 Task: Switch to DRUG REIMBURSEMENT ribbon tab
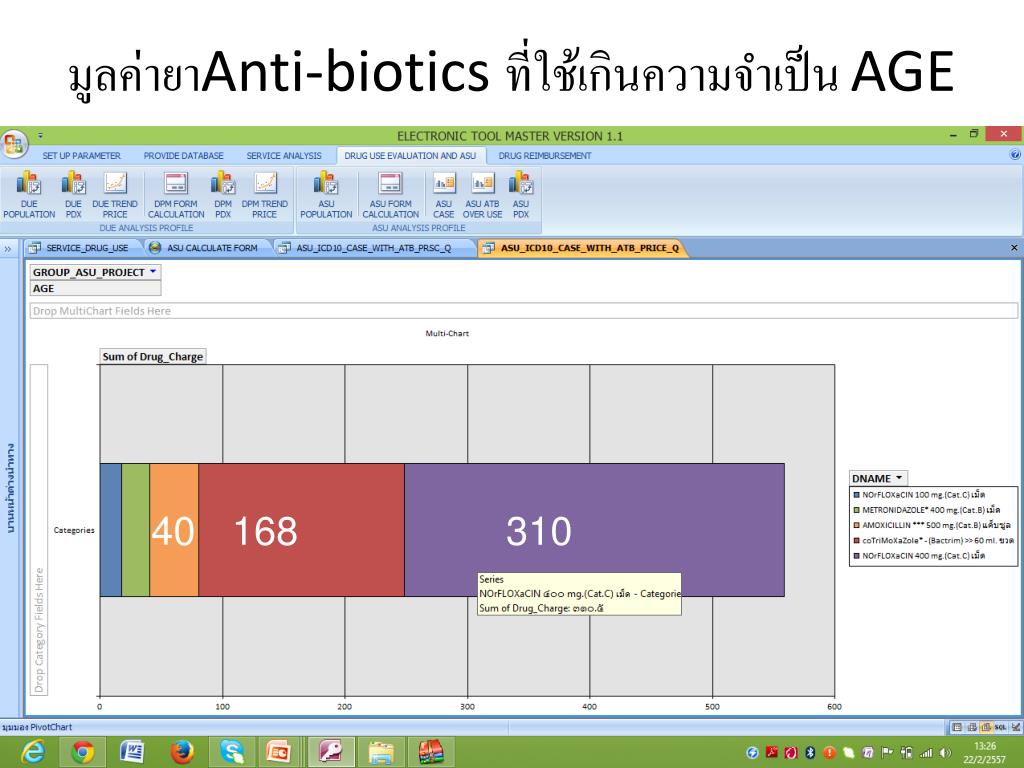click(545, 155)
